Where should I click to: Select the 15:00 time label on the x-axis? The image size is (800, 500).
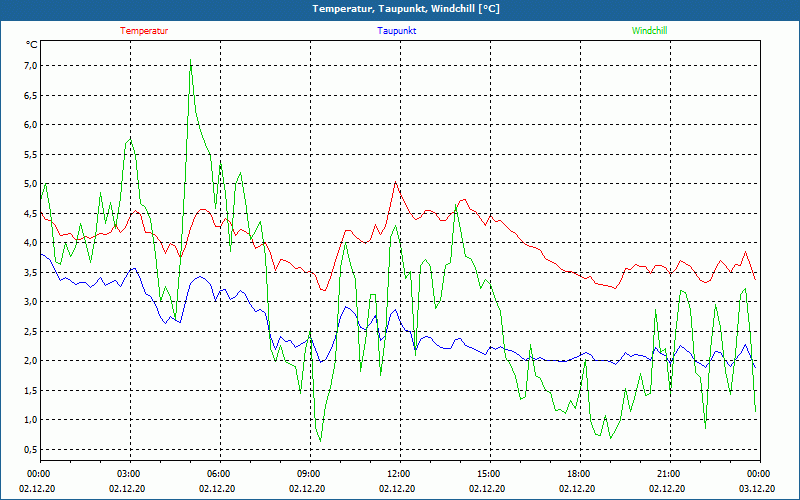tap(489, 474)
